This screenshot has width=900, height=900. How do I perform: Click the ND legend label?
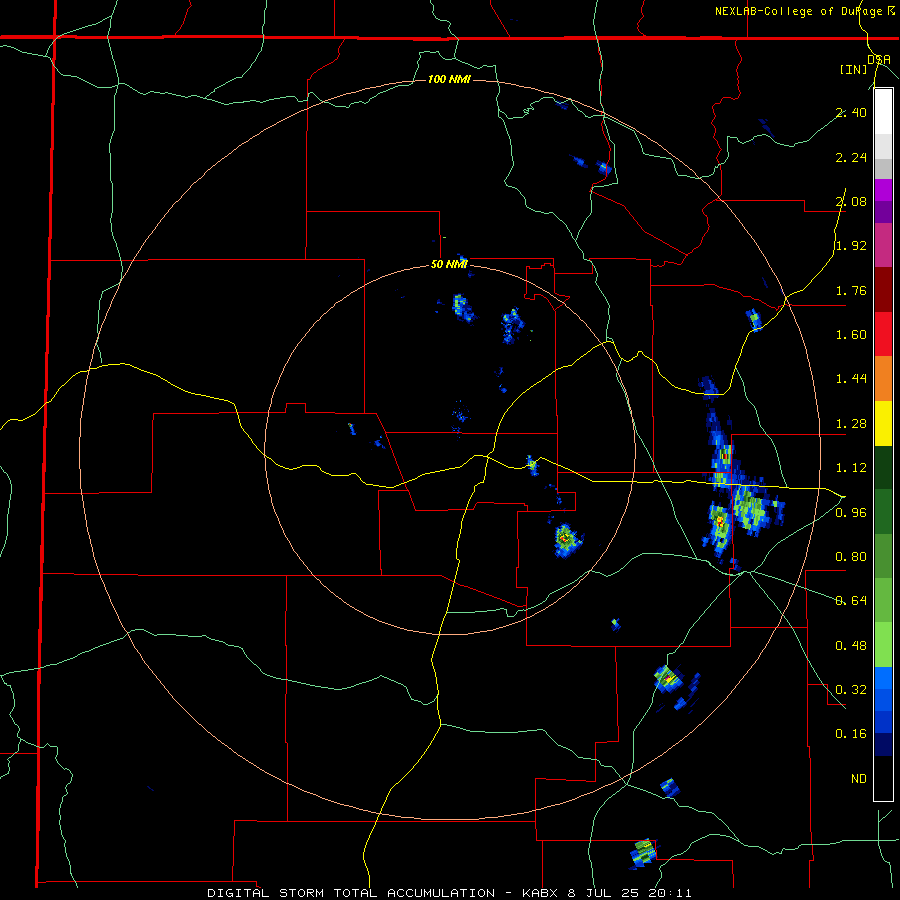click(859, 779)
